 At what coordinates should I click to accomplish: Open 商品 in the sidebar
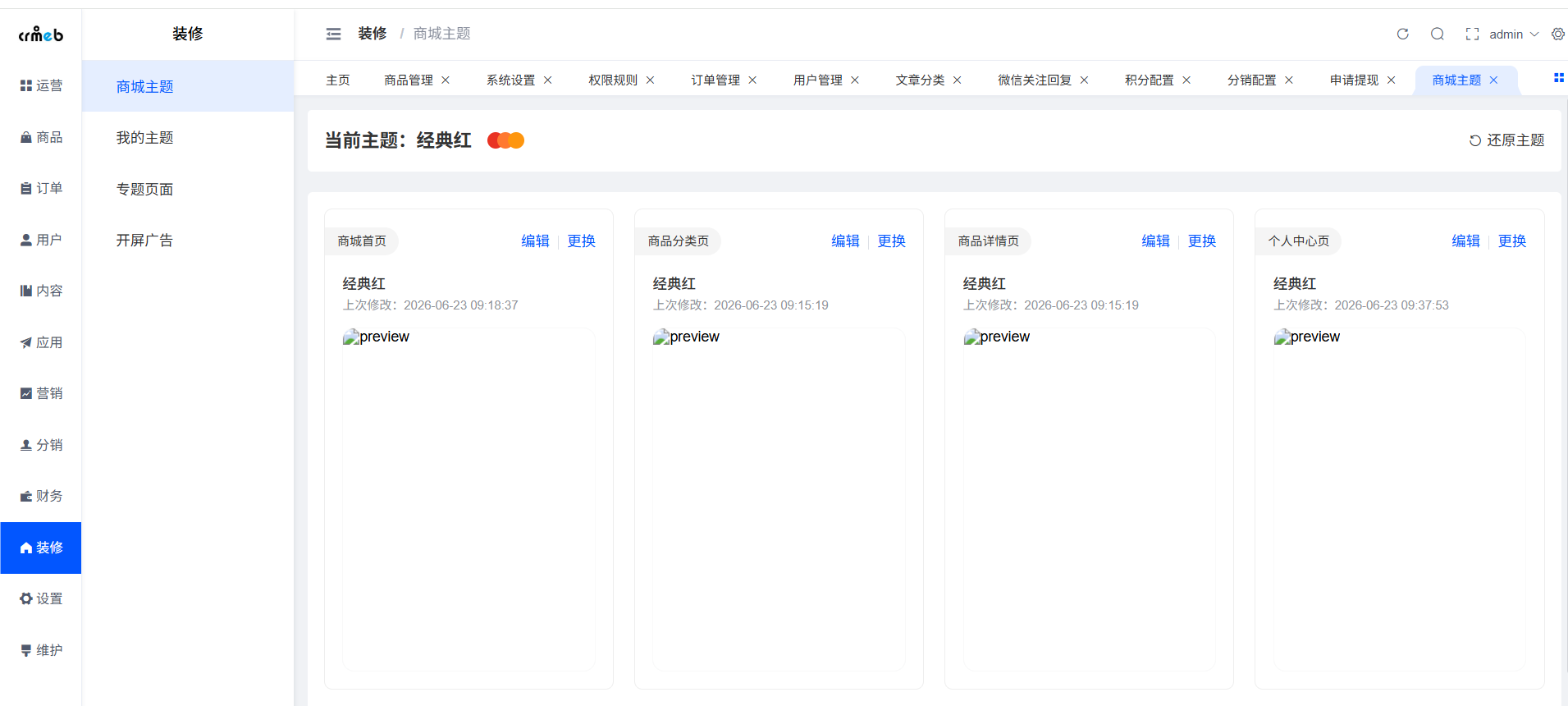(41, 137)
